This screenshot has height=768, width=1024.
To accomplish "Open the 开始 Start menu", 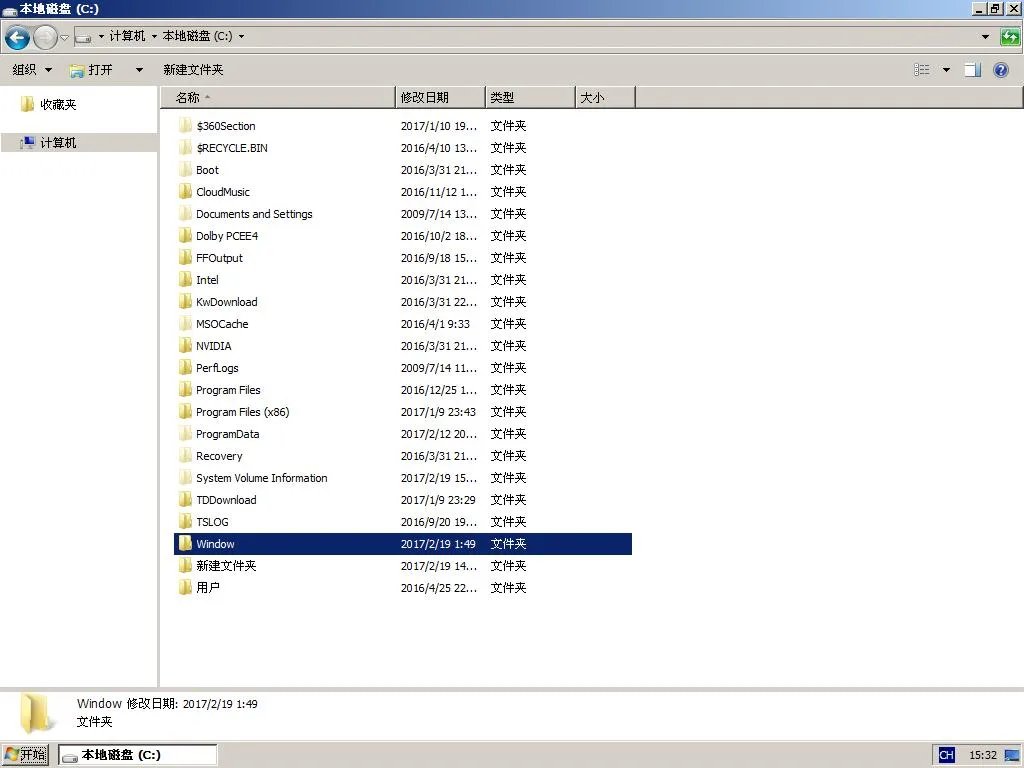I will [x=25, y=754].
